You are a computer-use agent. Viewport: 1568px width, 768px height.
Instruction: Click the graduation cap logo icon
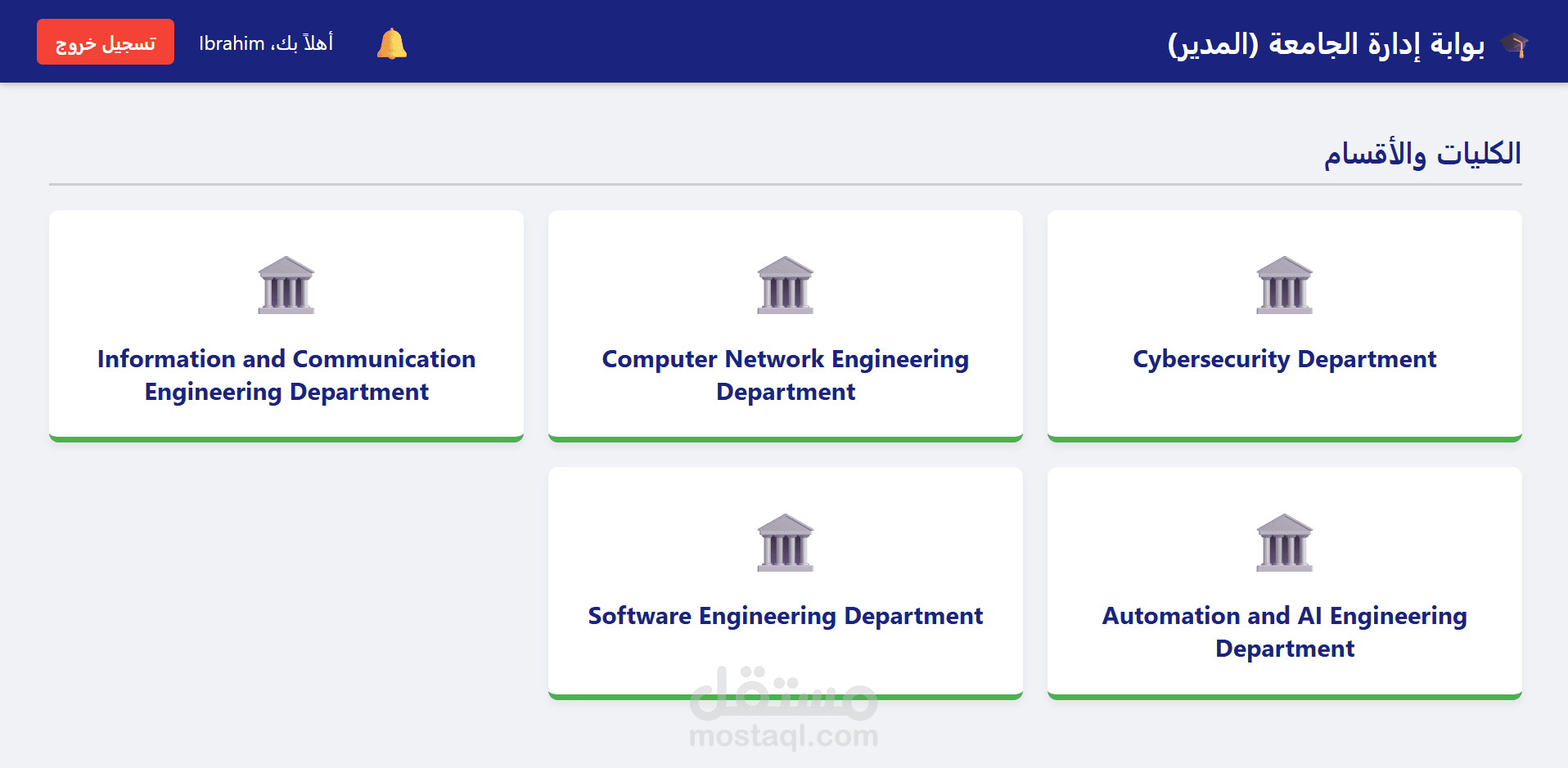1515,45
